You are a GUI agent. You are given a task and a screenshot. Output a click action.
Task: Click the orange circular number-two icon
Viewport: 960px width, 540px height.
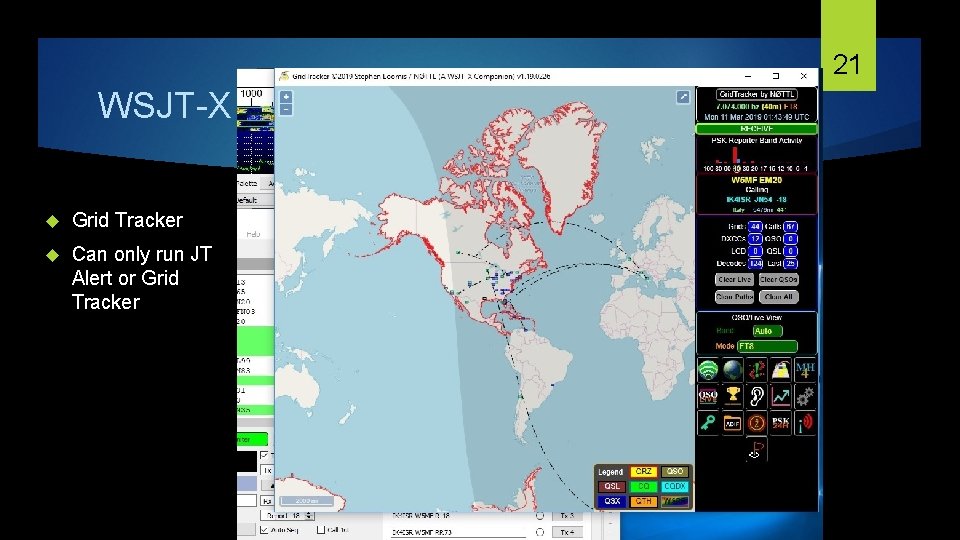pos(757,422)
